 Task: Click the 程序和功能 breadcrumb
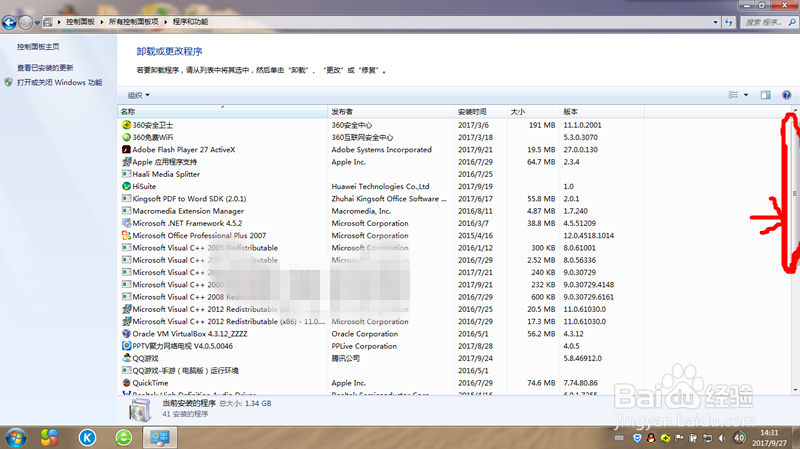pyautogui.click(x=190, y=22)
